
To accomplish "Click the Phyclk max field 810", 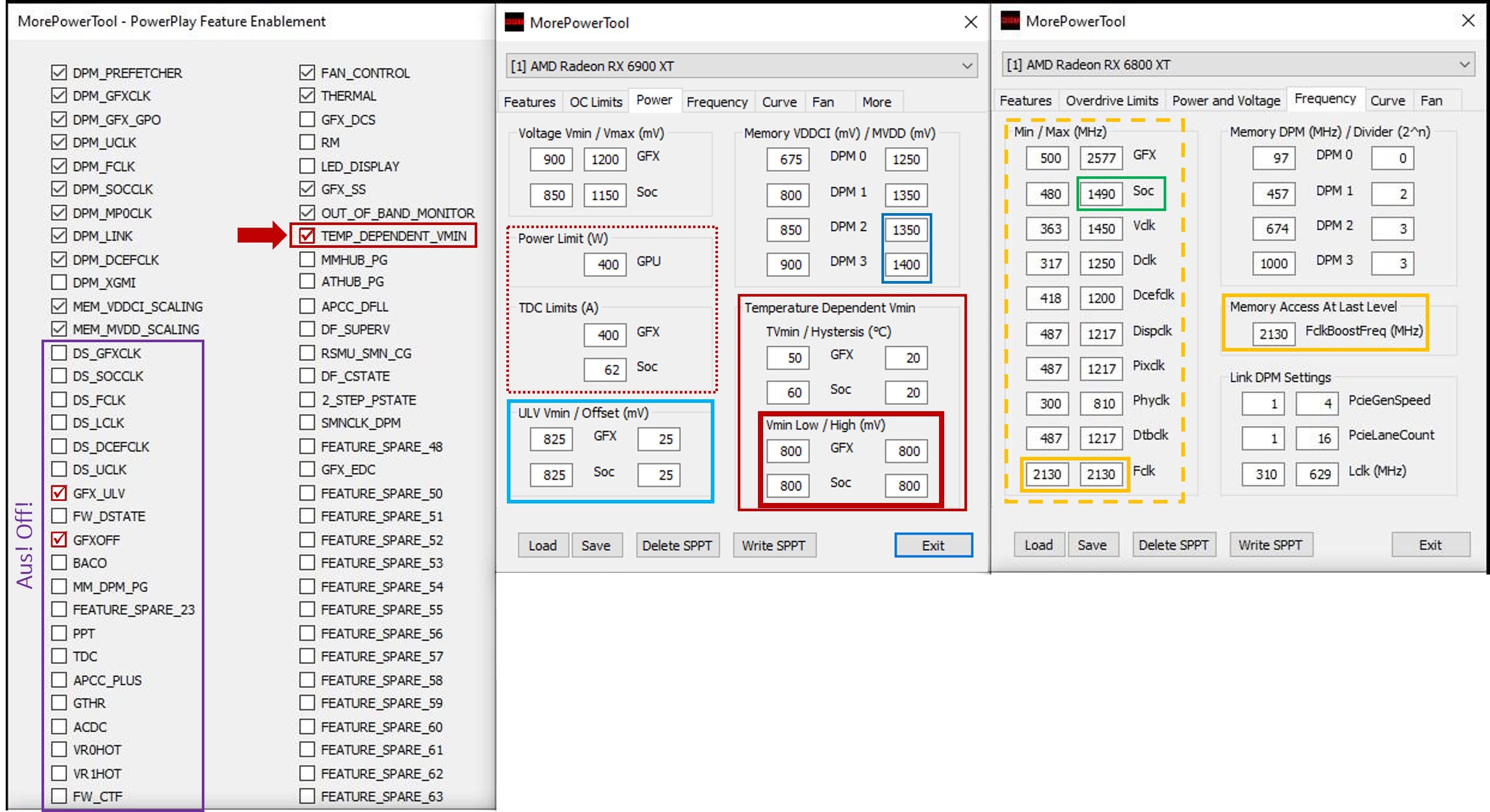I will click(1101, 403).
